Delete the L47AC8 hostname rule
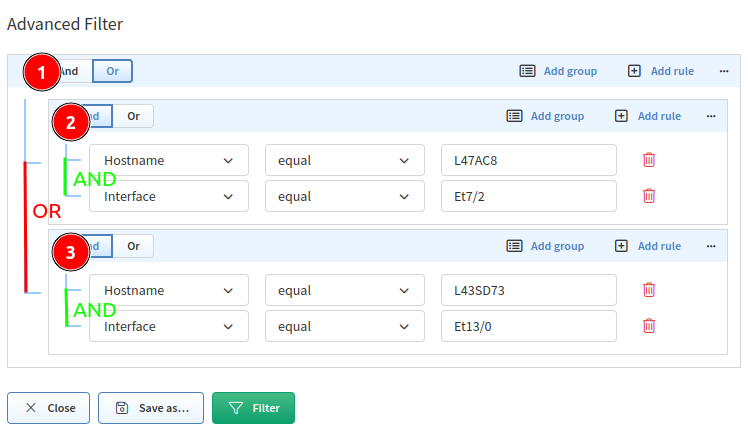Image resolution: width=748 pixels, height=438 pixels. pos(649,160)
